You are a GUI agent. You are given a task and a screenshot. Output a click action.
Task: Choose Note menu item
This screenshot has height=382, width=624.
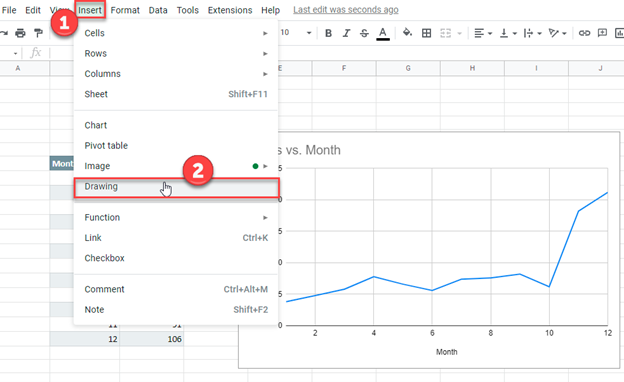pos(176,309)
